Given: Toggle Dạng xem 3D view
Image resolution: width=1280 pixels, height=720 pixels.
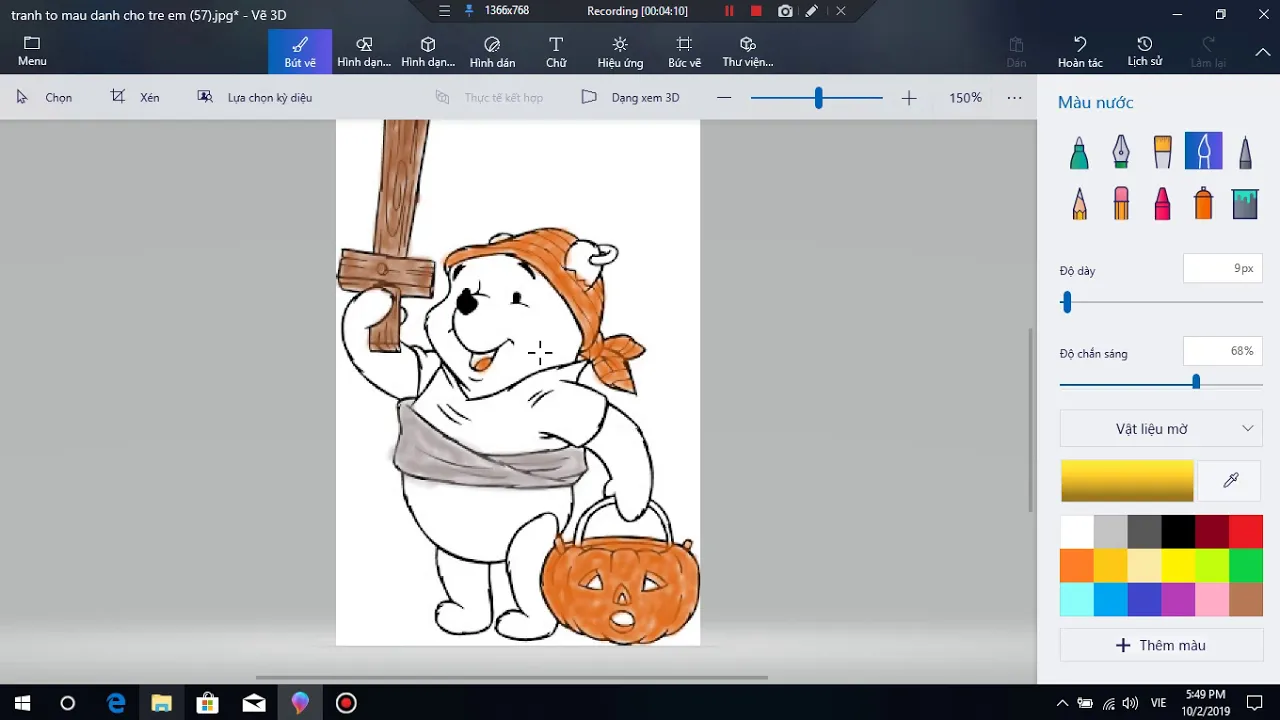Looking at the screenshot, I should [x=631, y=97].
